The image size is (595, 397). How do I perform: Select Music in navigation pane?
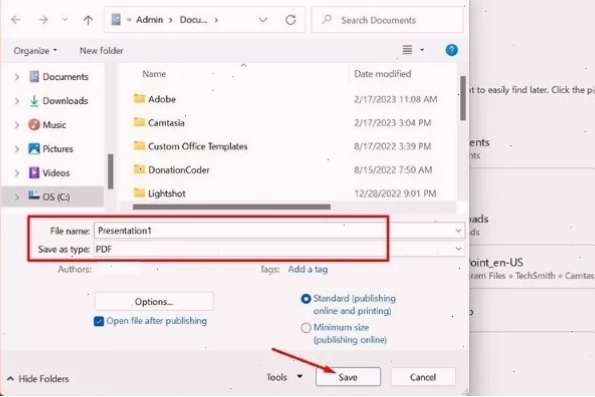click(47, 124)
